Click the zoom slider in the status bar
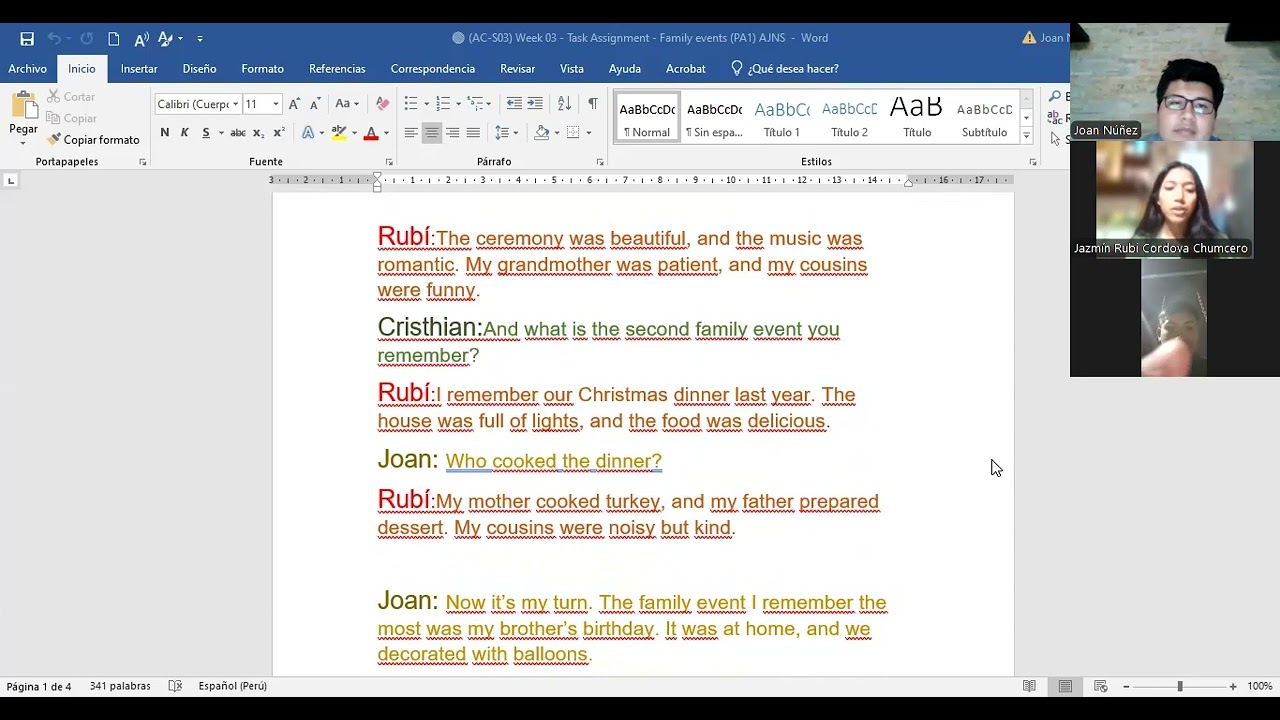The image size is (1280, 720). click(1180, 686)
